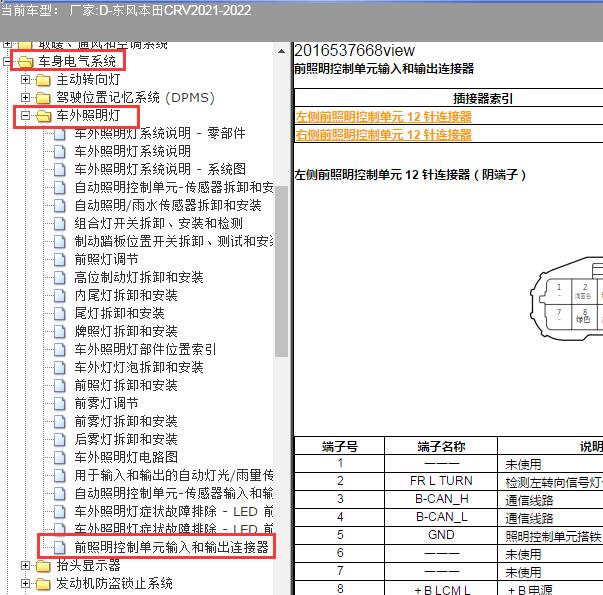
Task: Click the connector pinout diagram image
Action: point(566,298)
